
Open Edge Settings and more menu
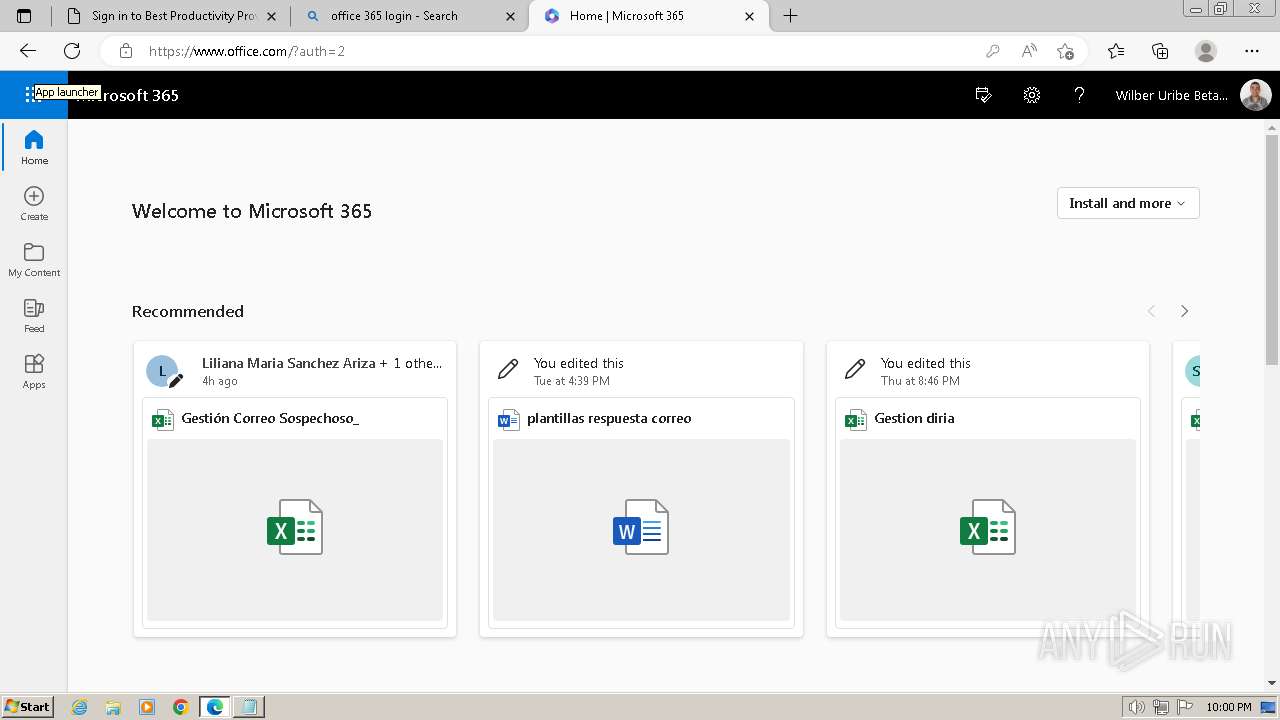pos(1252,51)
